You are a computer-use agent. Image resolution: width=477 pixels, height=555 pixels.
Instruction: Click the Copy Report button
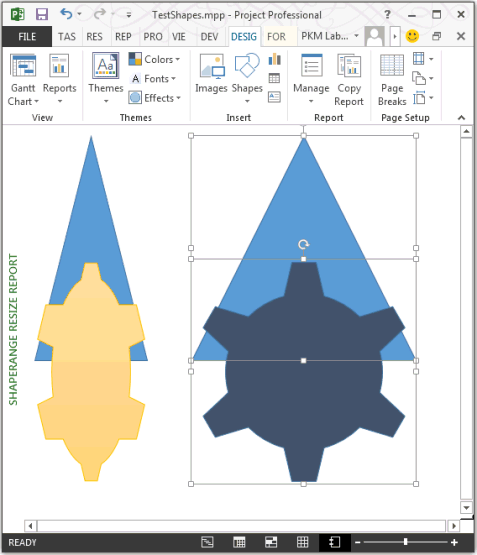point(349,80)
